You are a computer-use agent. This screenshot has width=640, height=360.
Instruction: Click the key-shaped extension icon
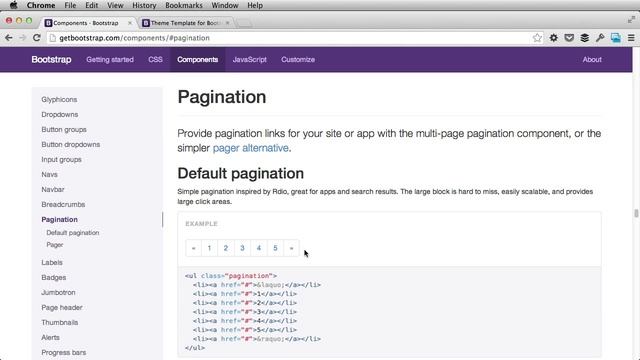(x=600, y=38)
